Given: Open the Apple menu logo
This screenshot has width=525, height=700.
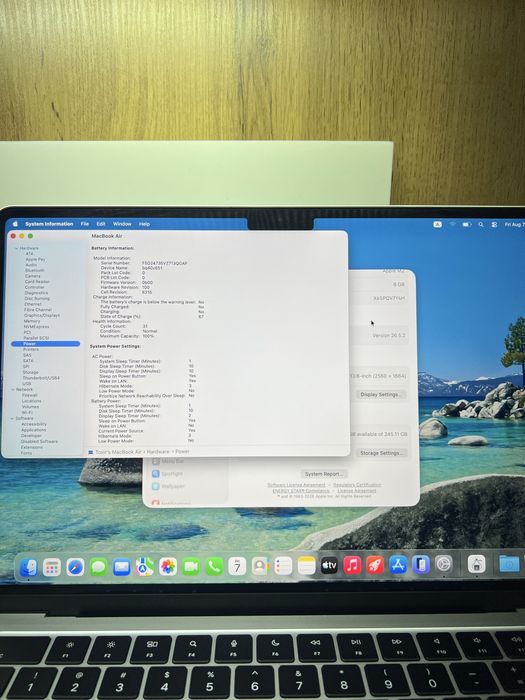Looking at the screenshot, I should click(x=15, y=224).
